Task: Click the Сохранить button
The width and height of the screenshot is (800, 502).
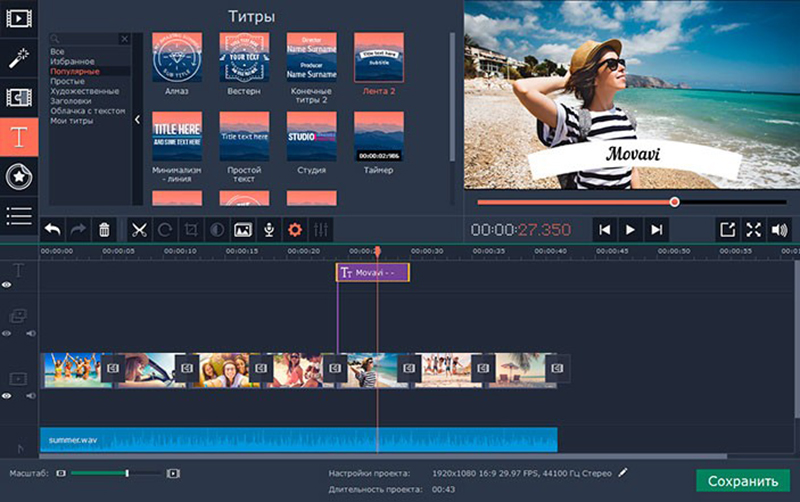Action: click(x=743, y=481)
